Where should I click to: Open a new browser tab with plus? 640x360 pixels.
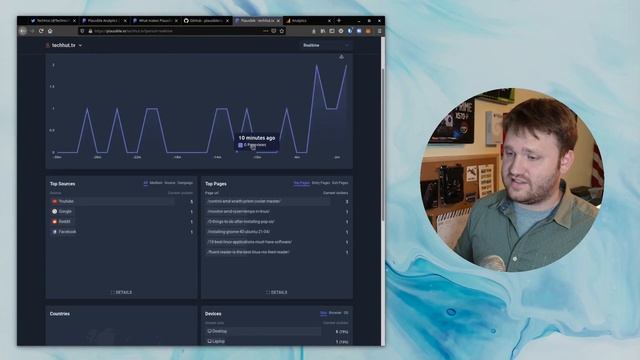point(339,20)
